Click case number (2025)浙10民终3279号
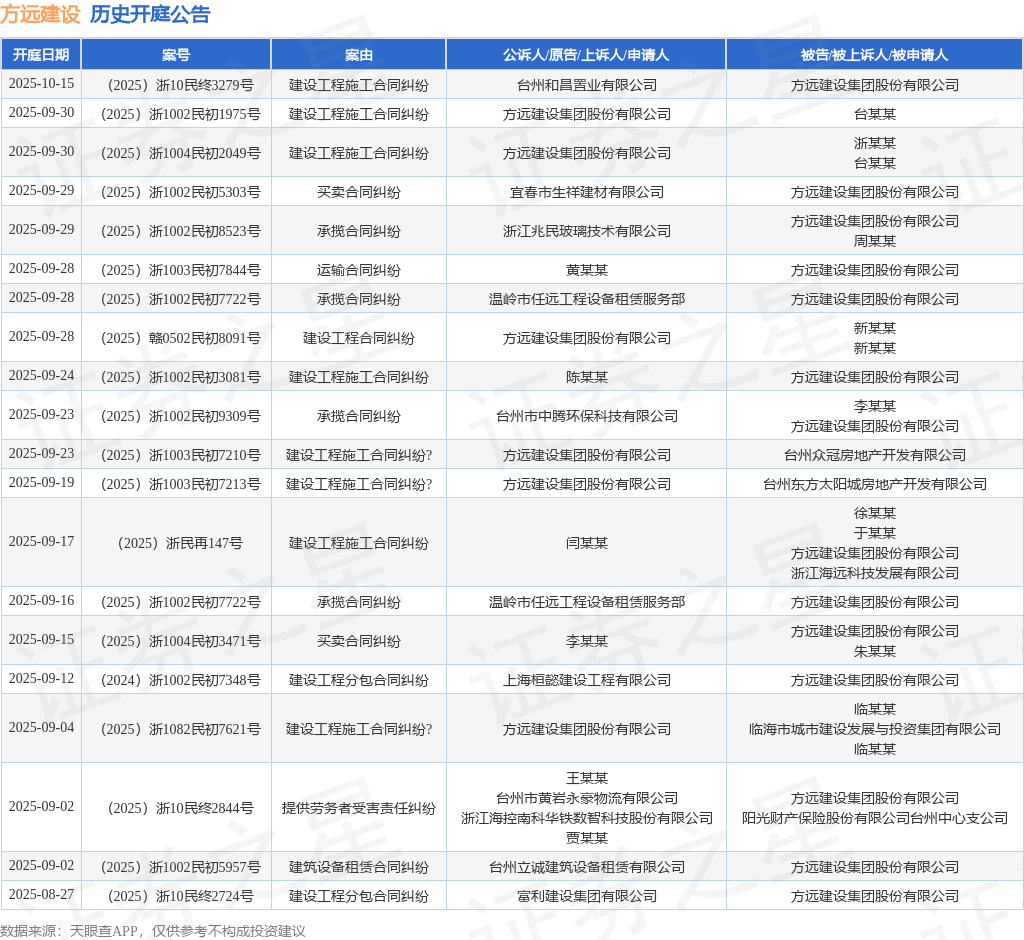1024x940 pixels. pos(180,85)
